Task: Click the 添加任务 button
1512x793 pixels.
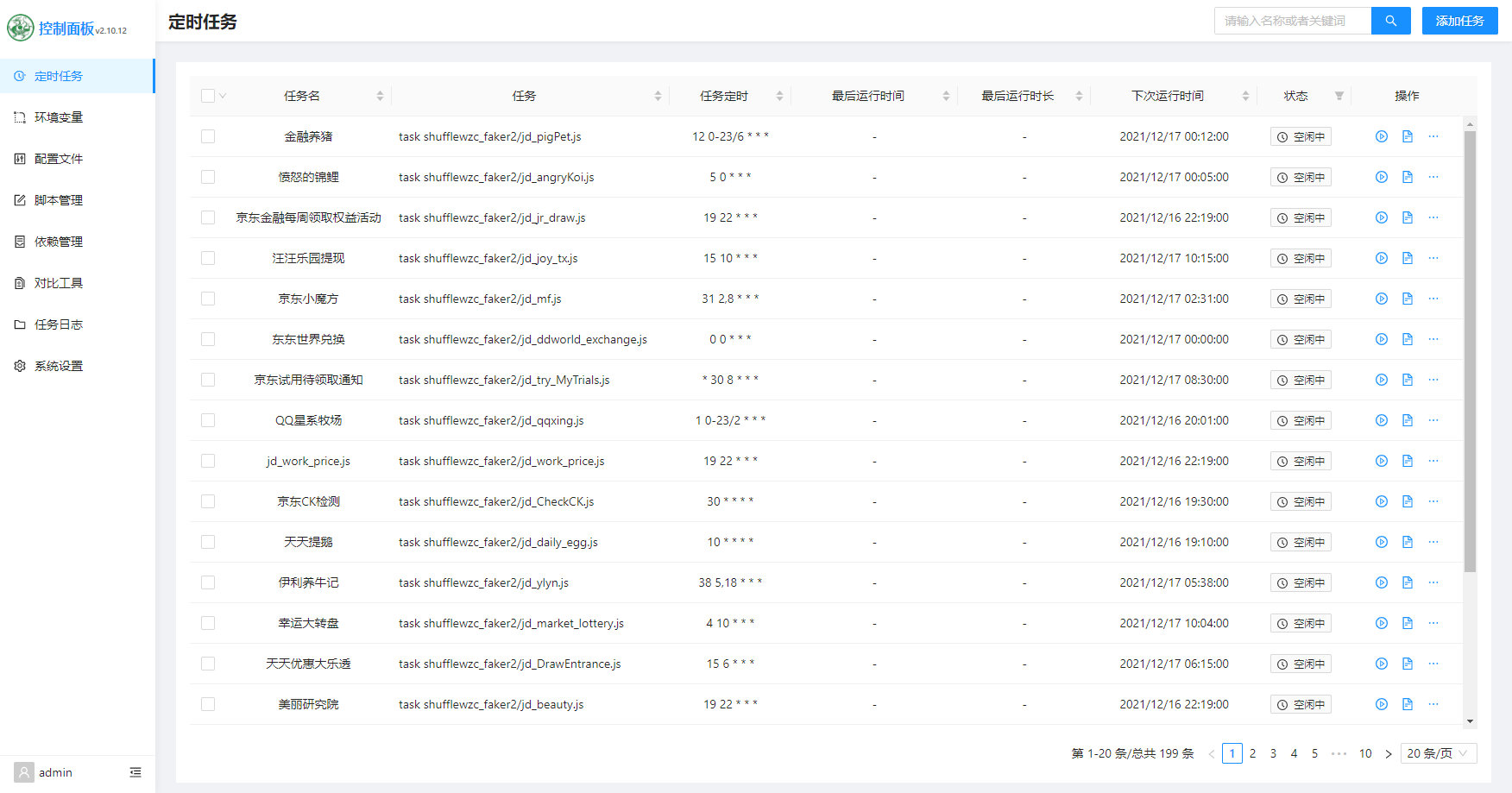Action: point(1459,21)
